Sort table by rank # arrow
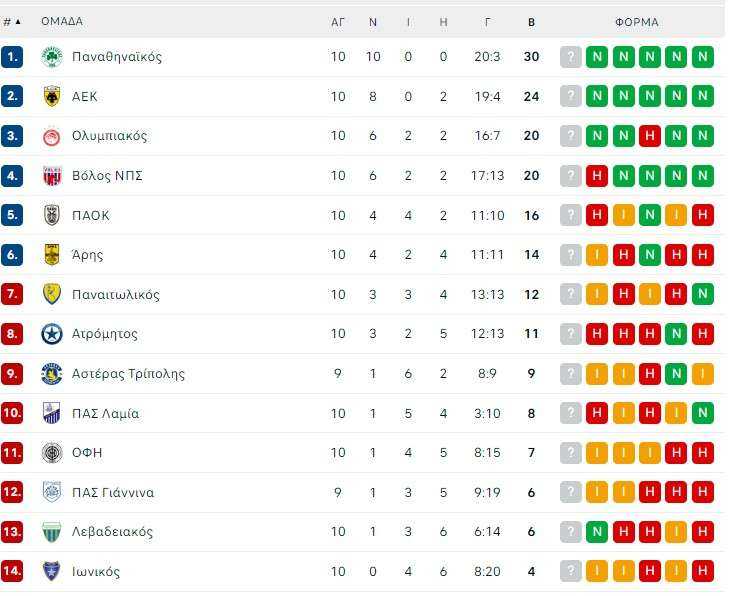 [12, 22]
